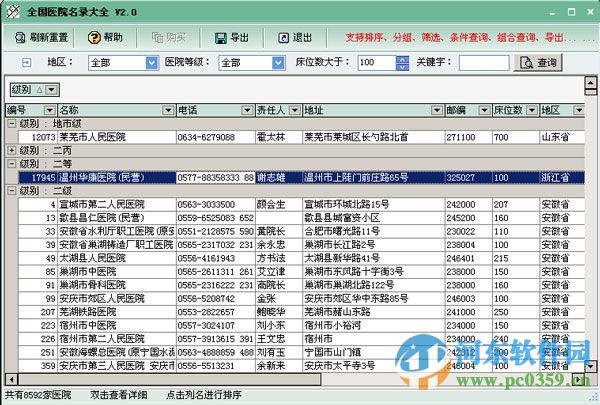Click the application logo icon in title bar
This screenshot has width=600, height=405.
tap(13, 11)
